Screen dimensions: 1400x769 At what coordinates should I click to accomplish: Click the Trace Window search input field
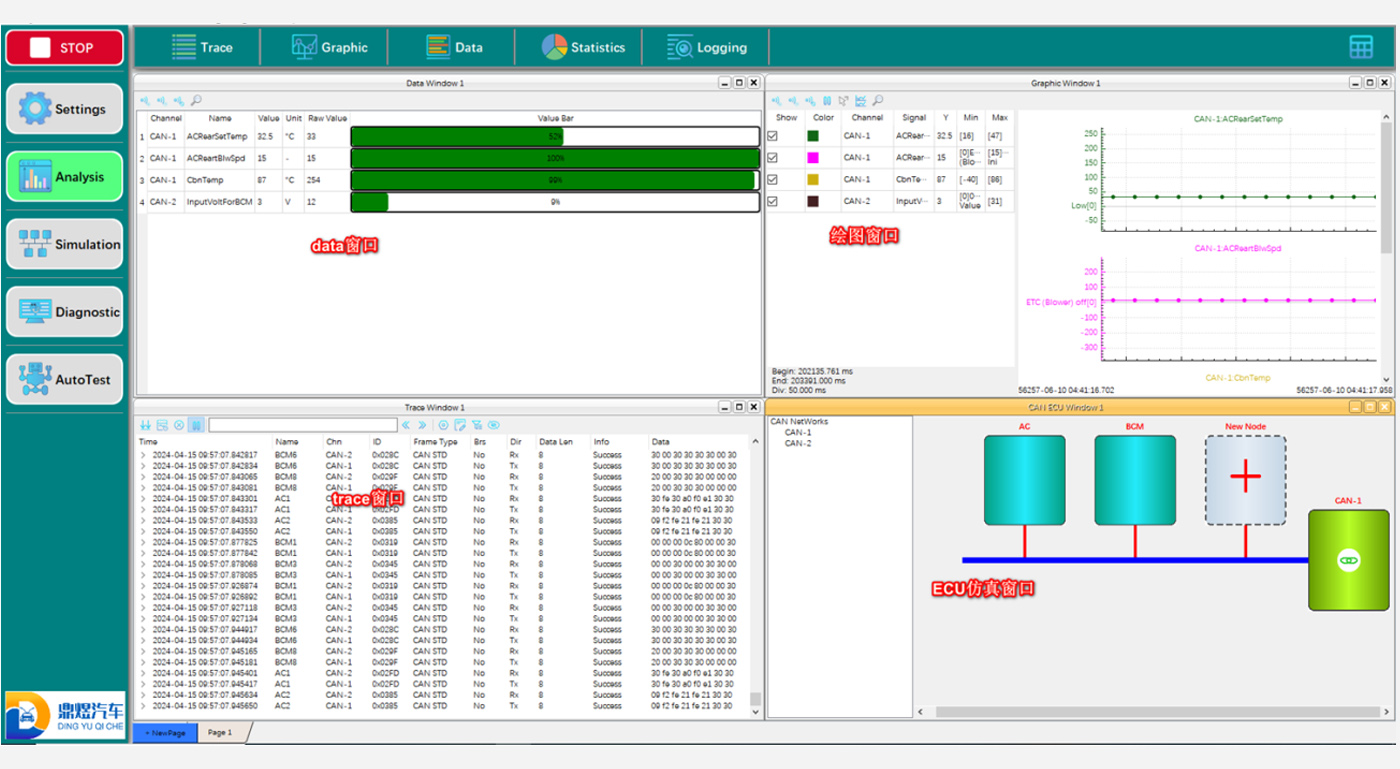tap(302, 425)
